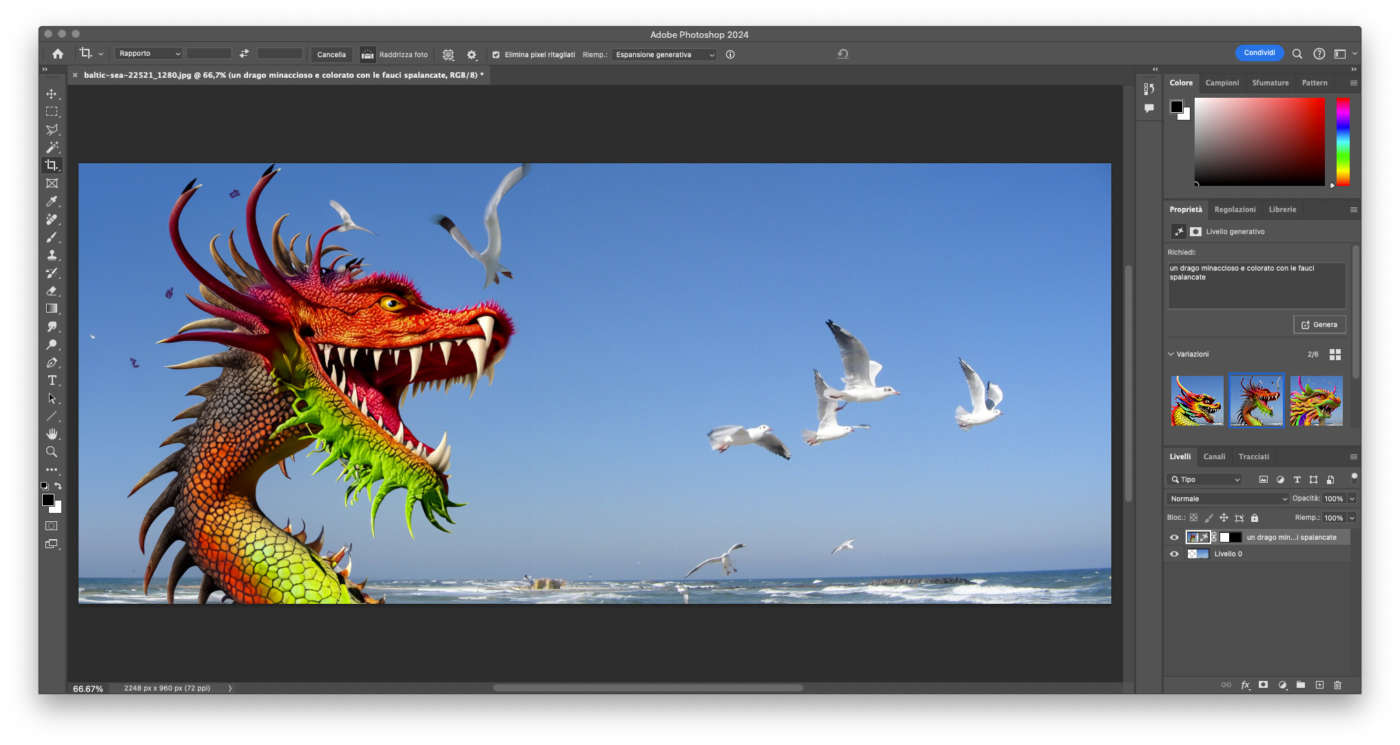The width and height of the screenshot is (1400, 745).
Task: Click the Condividi share button
Action: 1259,53
